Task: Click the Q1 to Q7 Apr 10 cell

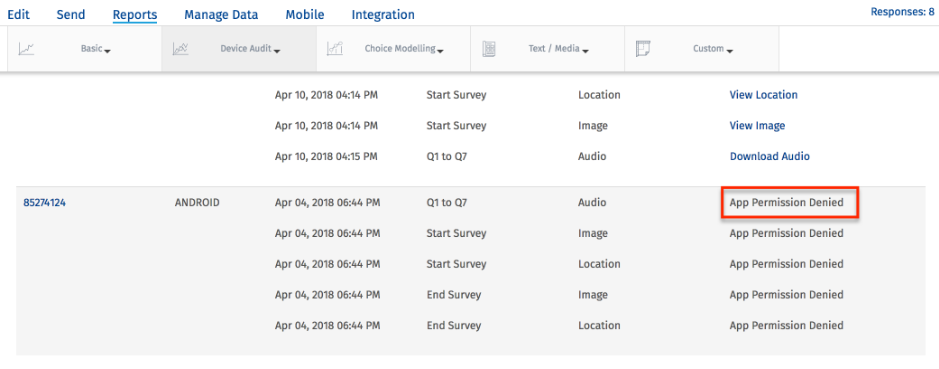Action: pyautogui.click(x=447, y=156)
